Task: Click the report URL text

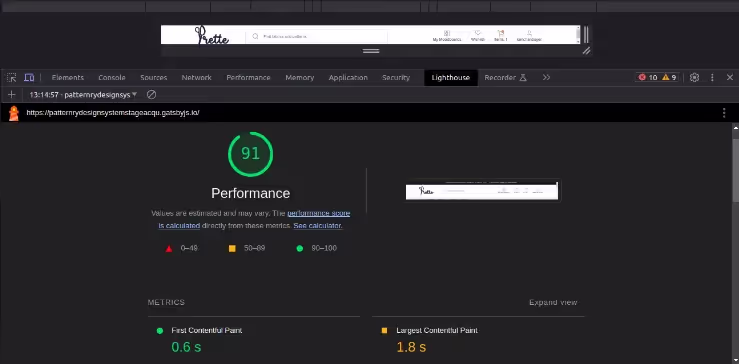Action: click(113, 113)
